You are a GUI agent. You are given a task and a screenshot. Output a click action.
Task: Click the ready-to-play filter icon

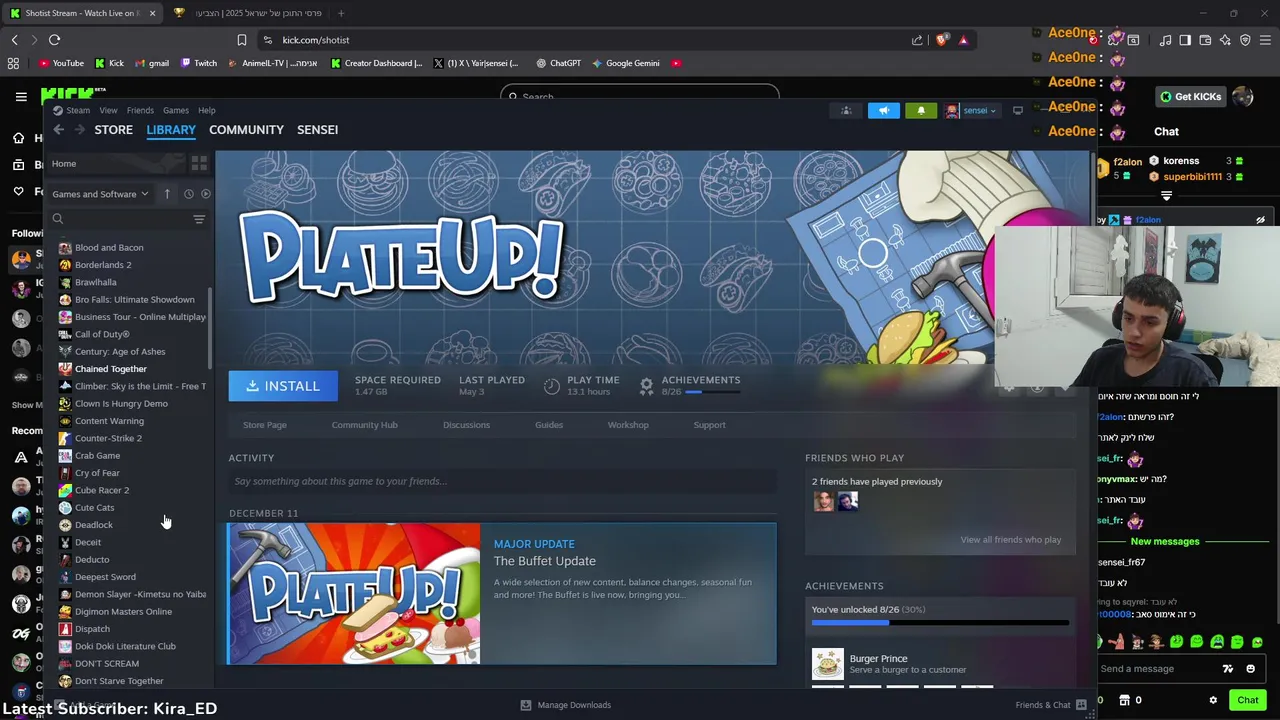(x=206, y=194)
